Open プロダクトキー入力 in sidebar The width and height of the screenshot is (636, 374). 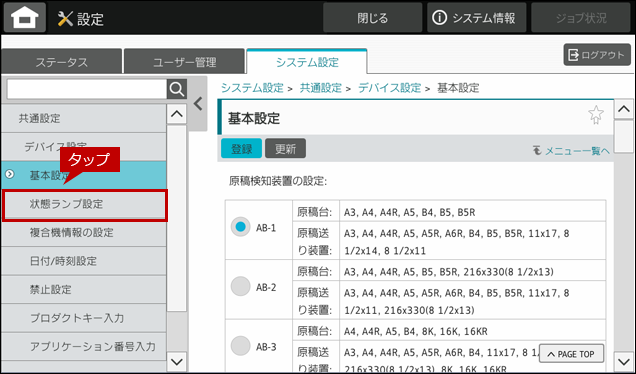coord(84,318)
